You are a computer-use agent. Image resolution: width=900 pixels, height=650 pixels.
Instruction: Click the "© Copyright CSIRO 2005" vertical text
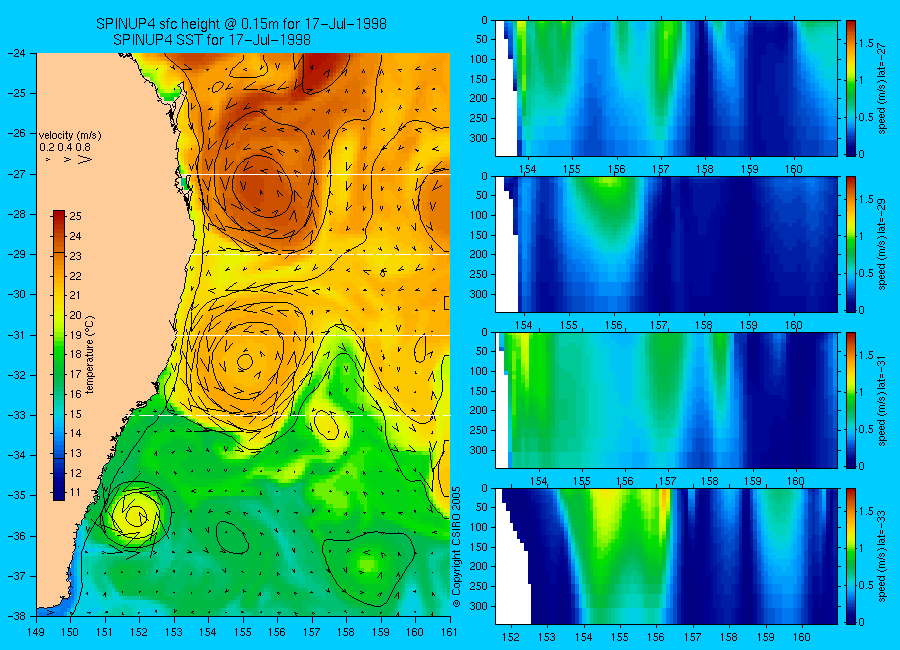[456, 547]
